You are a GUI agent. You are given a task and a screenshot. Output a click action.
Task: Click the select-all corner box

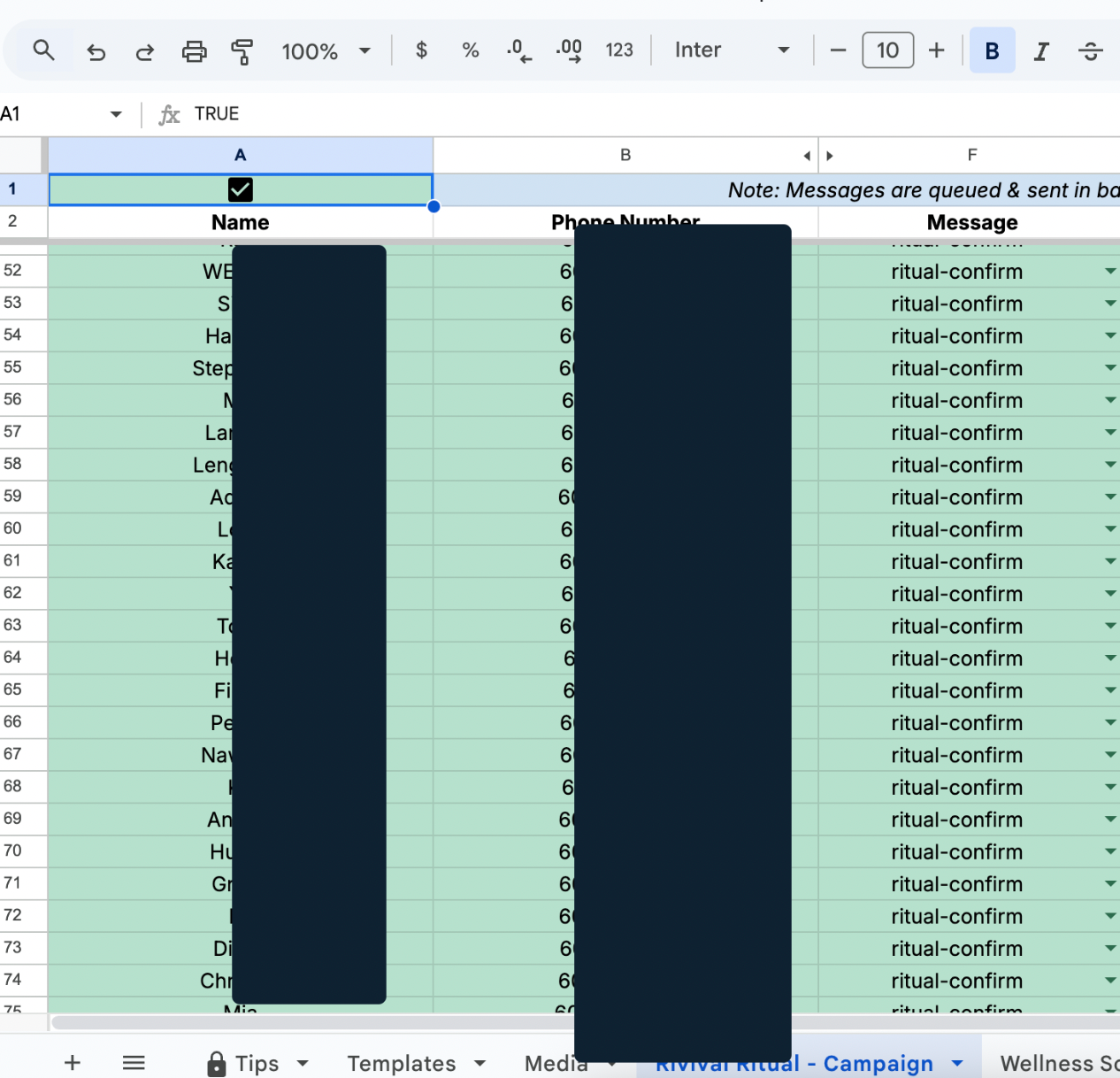click(21, 155)
